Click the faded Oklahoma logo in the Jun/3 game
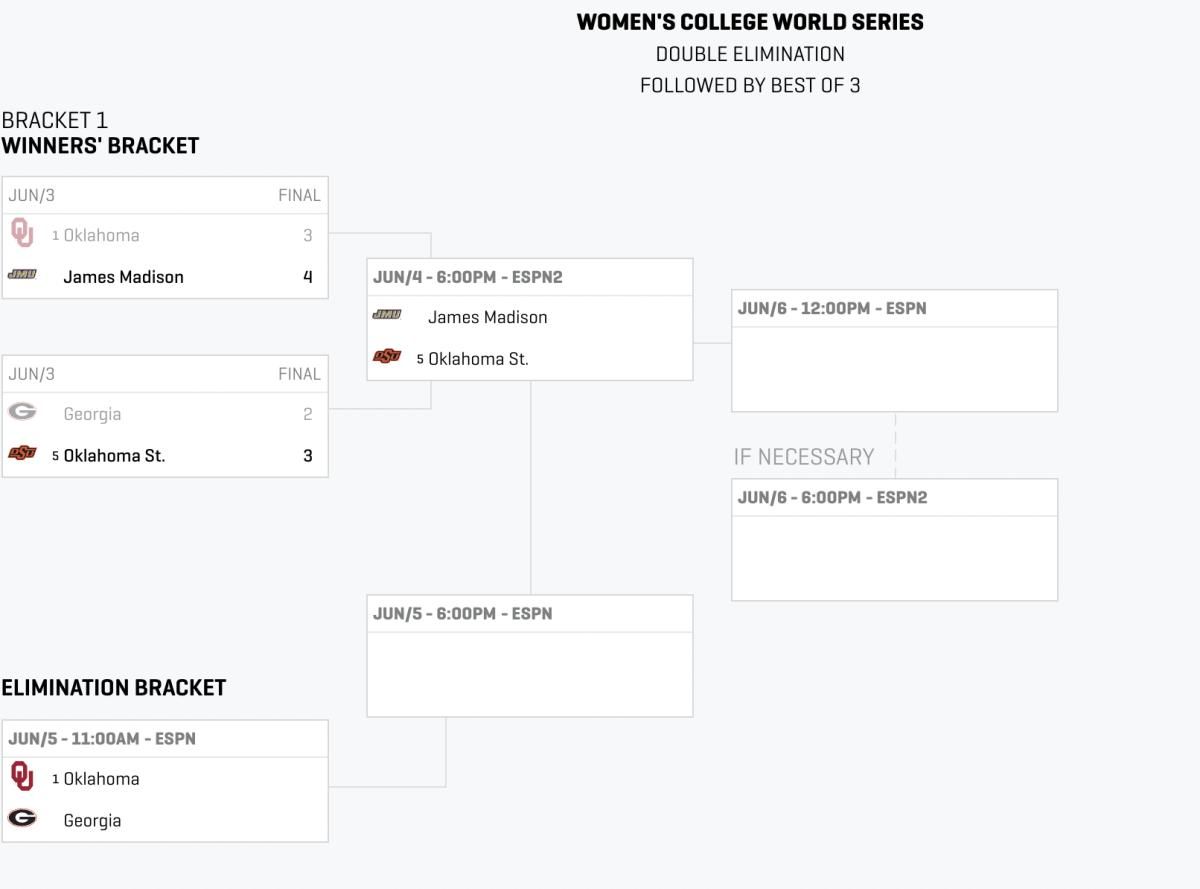This screenshot has width=1200, height=889. tap(22, 234)
